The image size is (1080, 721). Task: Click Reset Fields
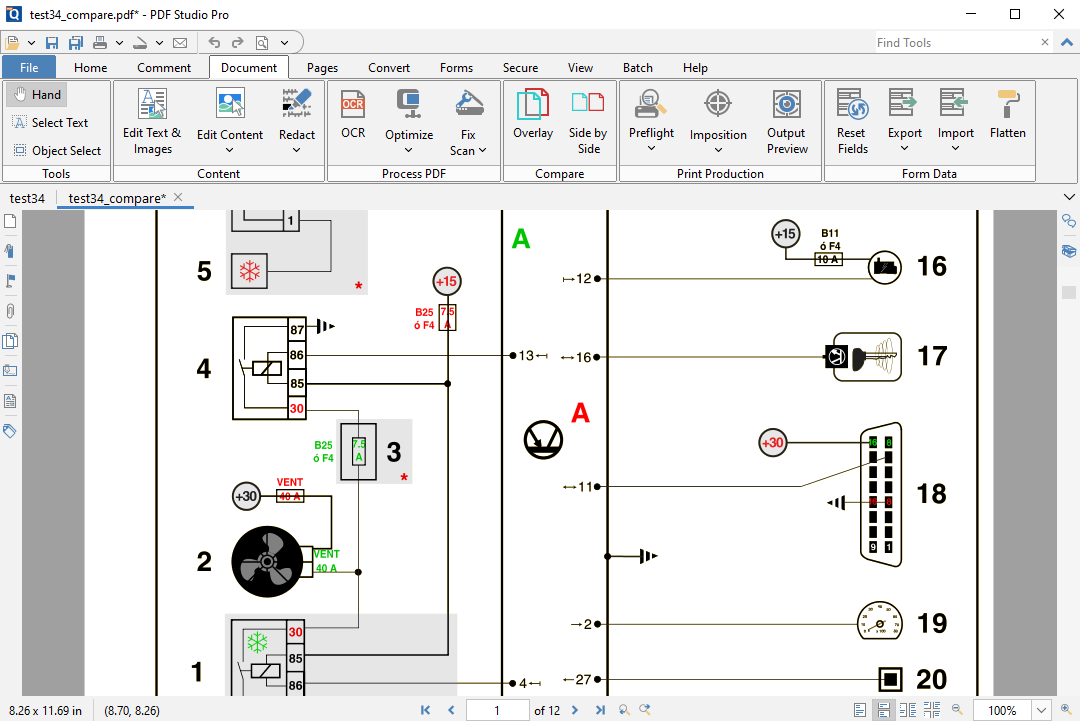[x=853, y=122]
